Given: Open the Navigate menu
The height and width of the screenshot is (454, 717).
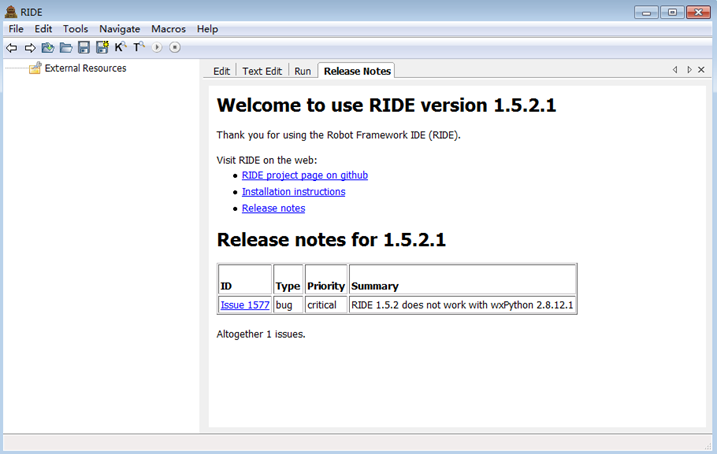Looking at the screenshot, I should [120, 29].
